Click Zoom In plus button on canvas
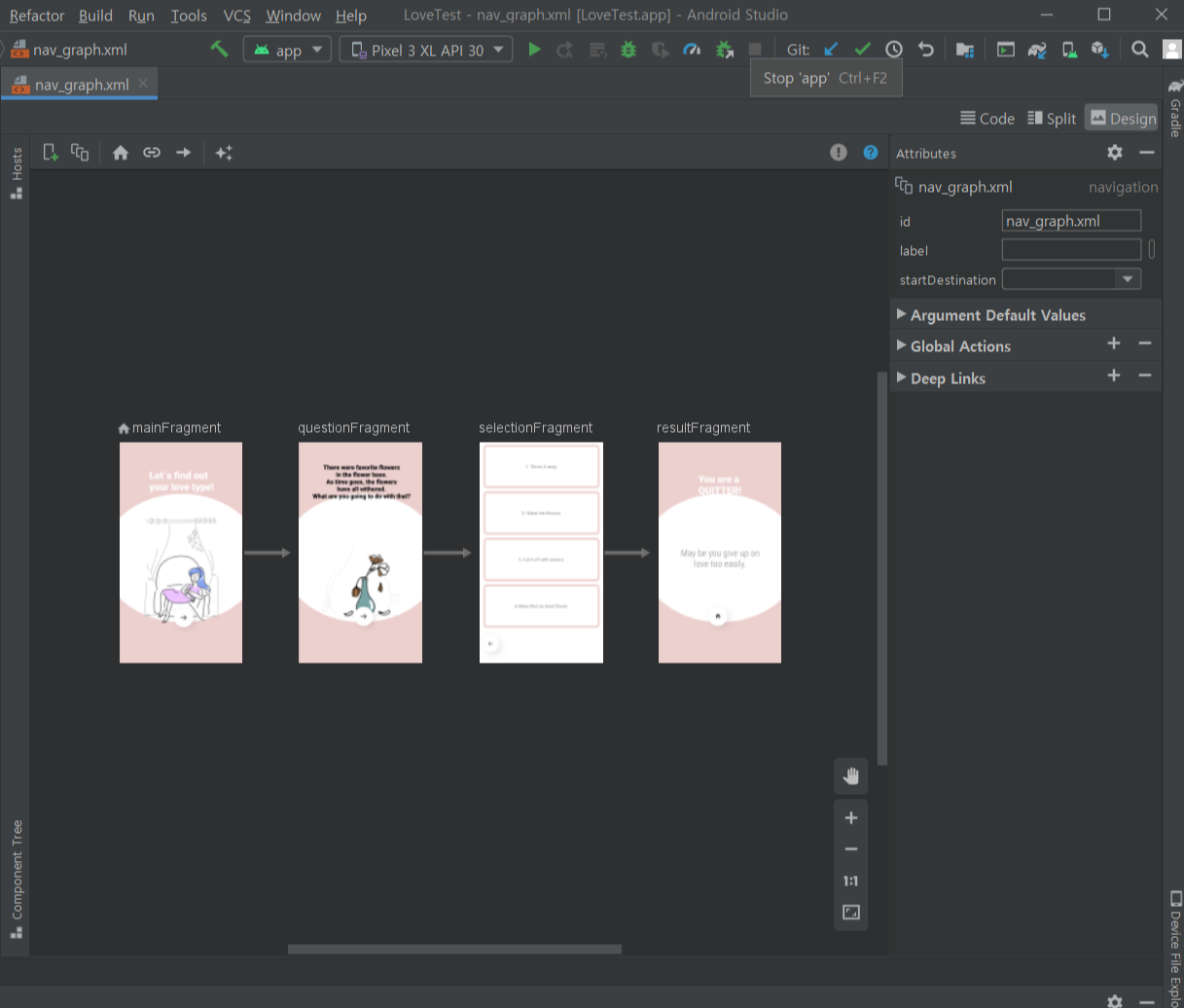The width and height of the screenshot is (1184, 1008). click(x=851, y=817)
